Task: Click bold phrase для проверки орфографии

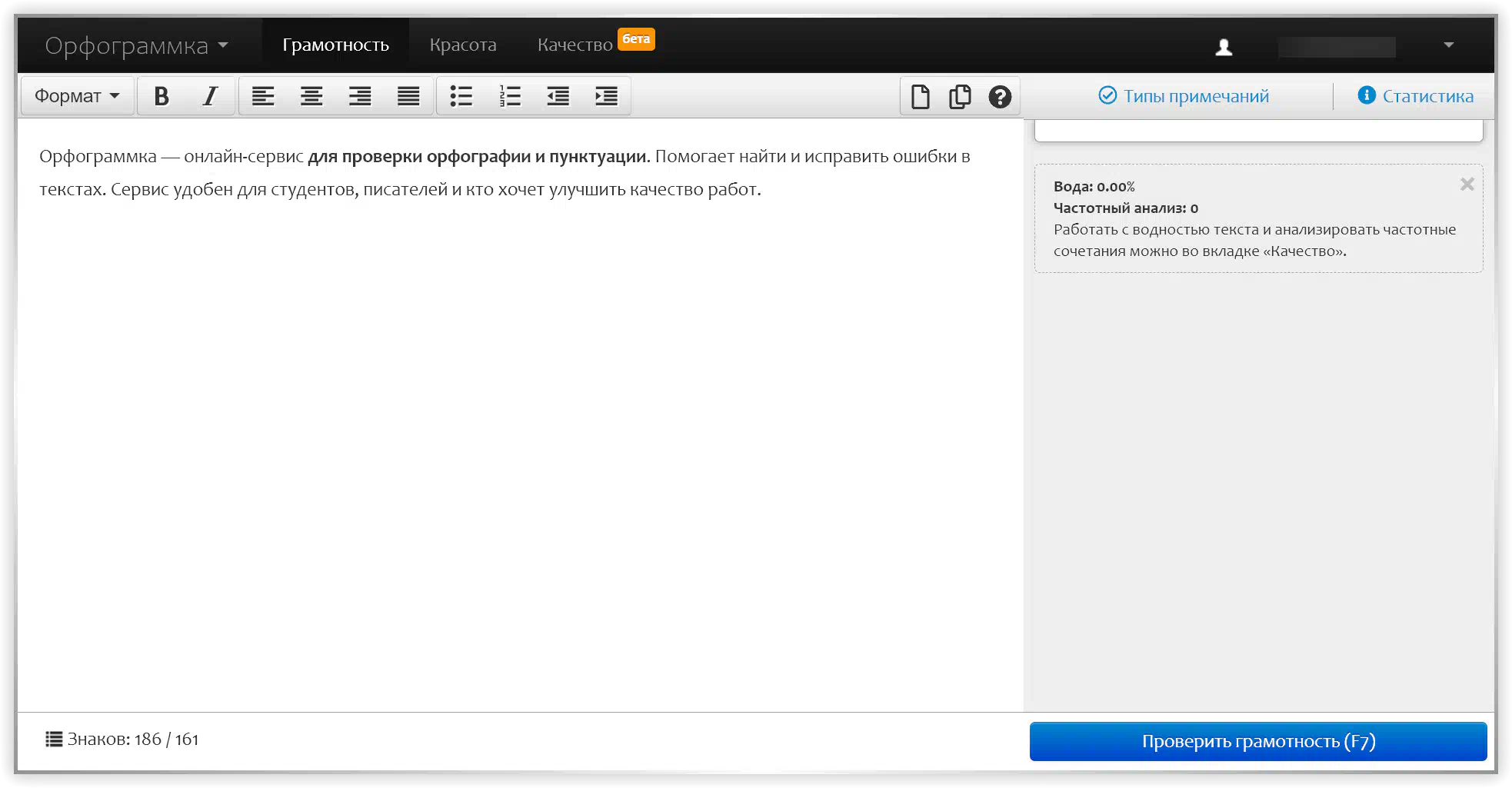Action: pos(418,157)
